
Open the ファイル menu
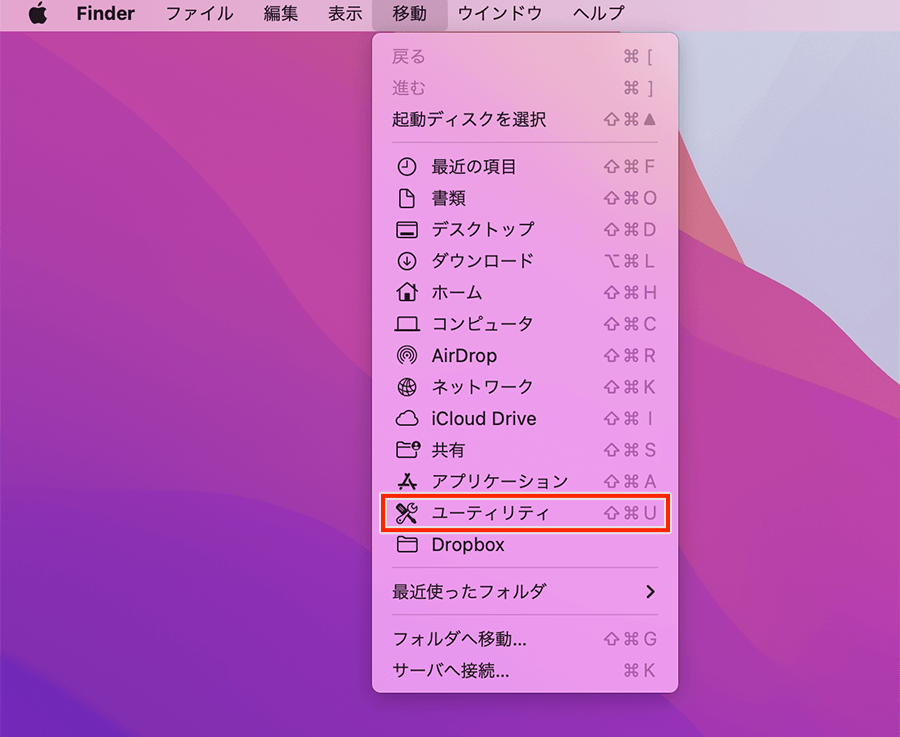click(x=200, y=13)
